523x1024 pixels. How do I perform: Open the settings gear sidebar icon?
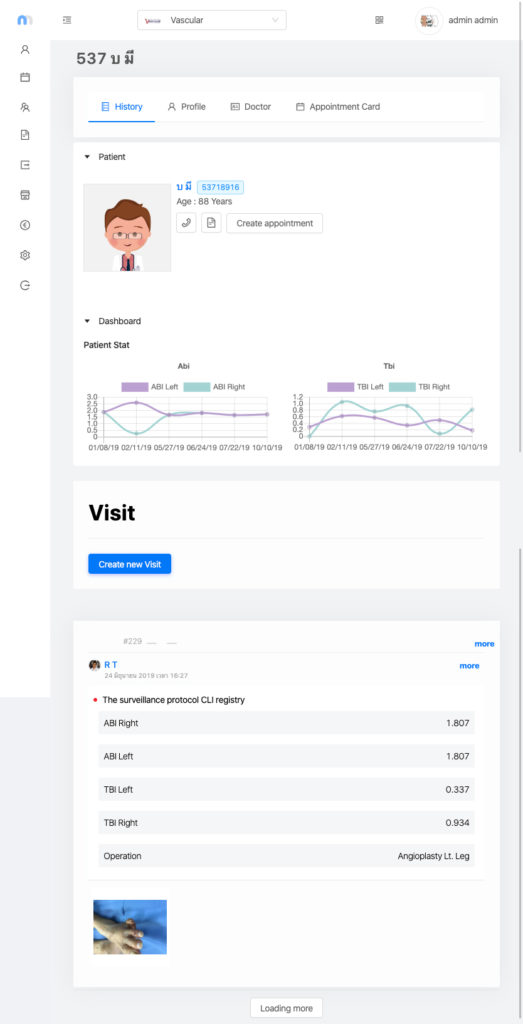(x=25, y=255)
